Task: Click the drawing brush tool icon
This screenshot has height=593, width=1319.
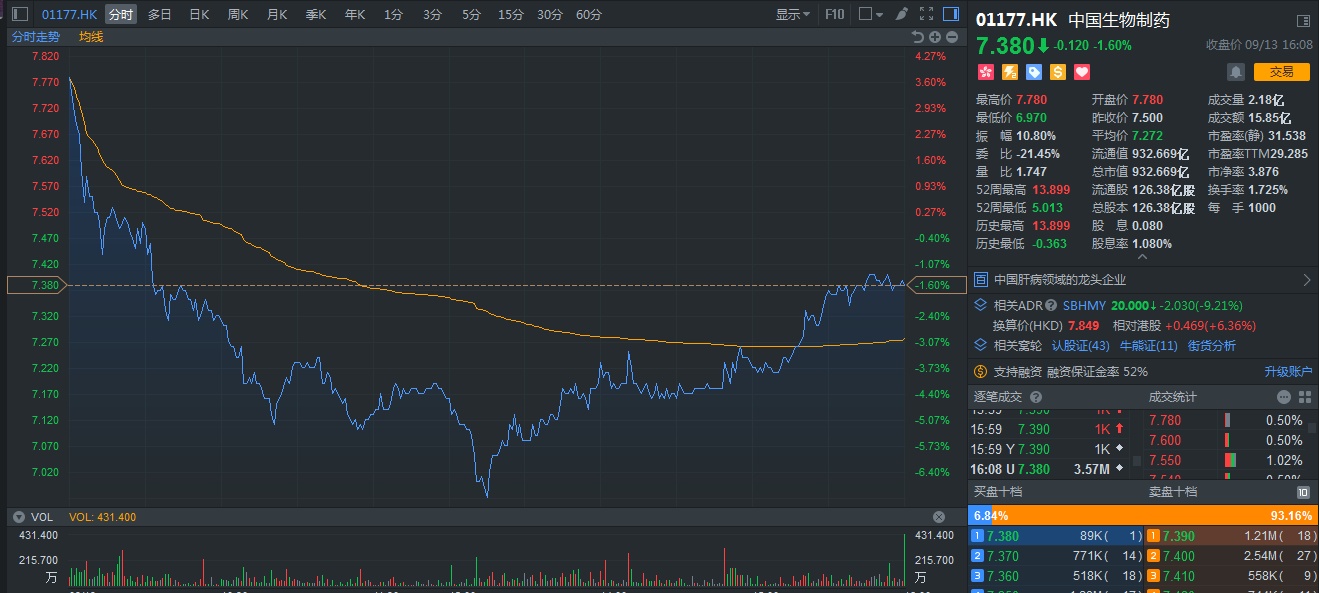Action: pyautogui.click(x=901, y=14)
